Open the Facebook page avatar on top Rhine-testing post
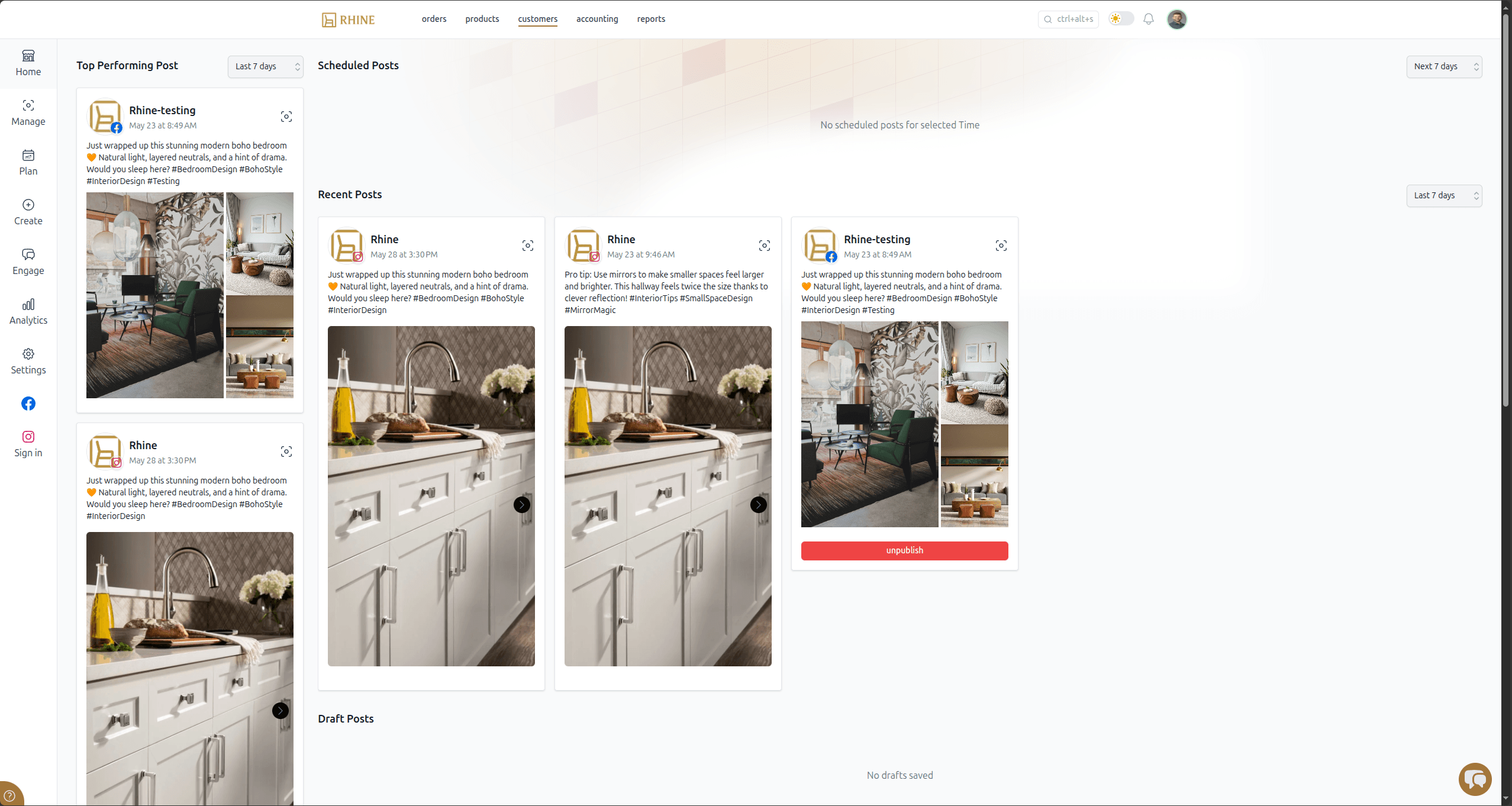Image resolution: width=1512 pixels, height=806 pixels. [105, 116]
